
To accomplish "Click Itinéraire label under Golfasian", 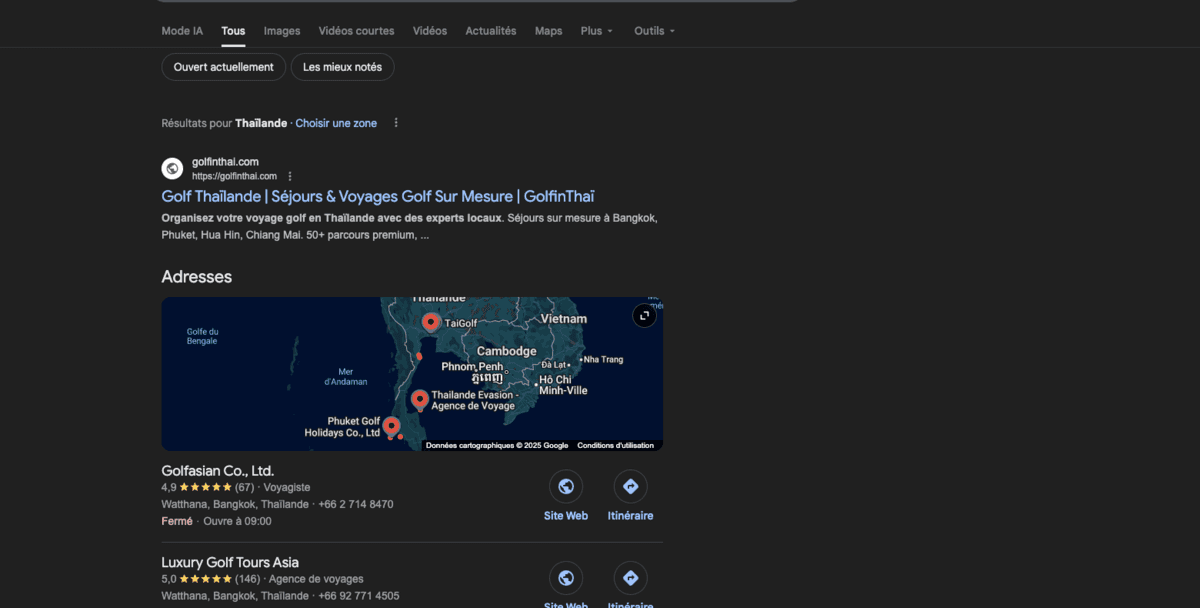I will click(x=630, y=516).
